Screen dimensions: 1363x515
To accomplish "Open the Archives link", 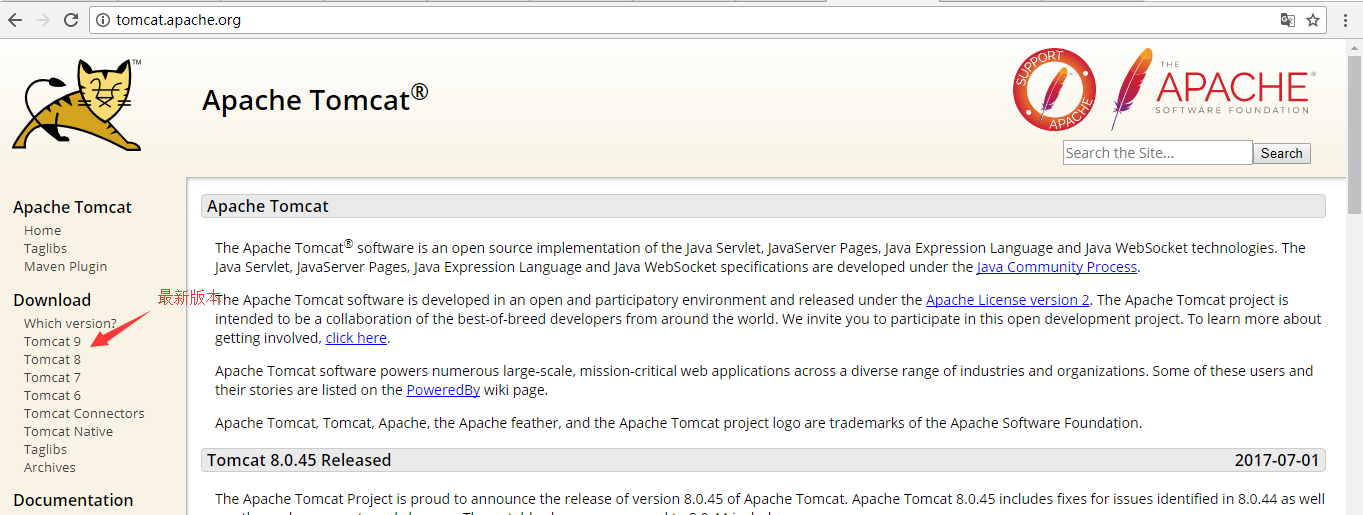I will pos(49,467).
